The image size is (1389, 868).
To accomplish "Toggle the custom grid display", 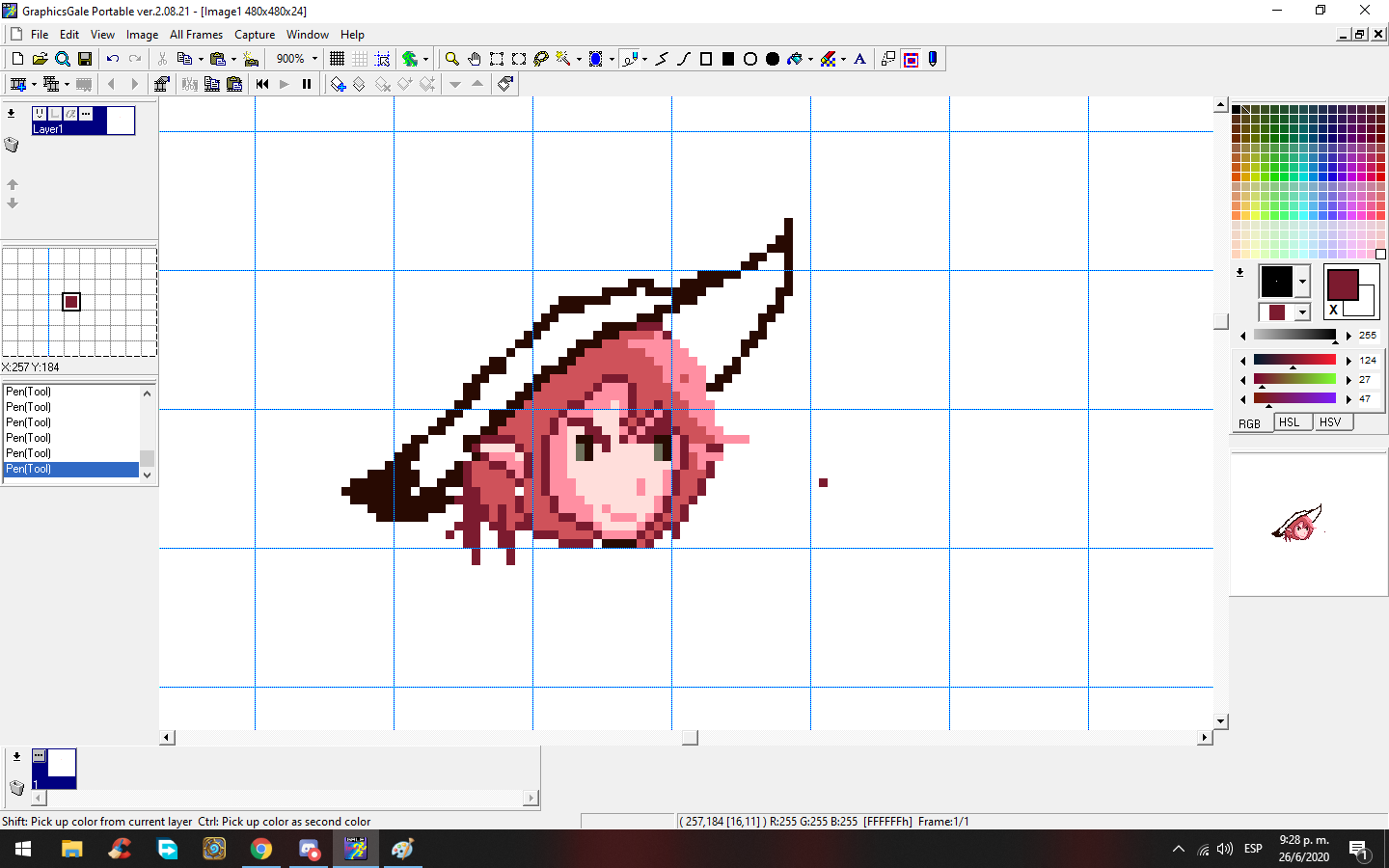I will coord(360,59).
